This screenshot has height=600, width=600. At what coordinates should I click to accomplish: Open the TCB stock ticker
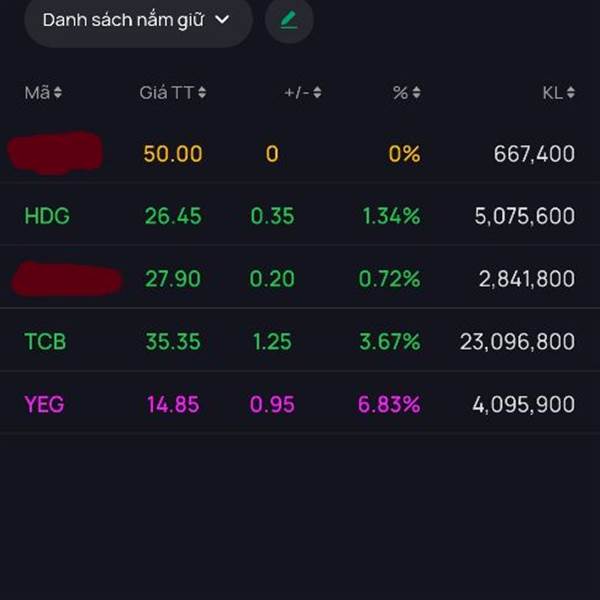click(45, 341)
